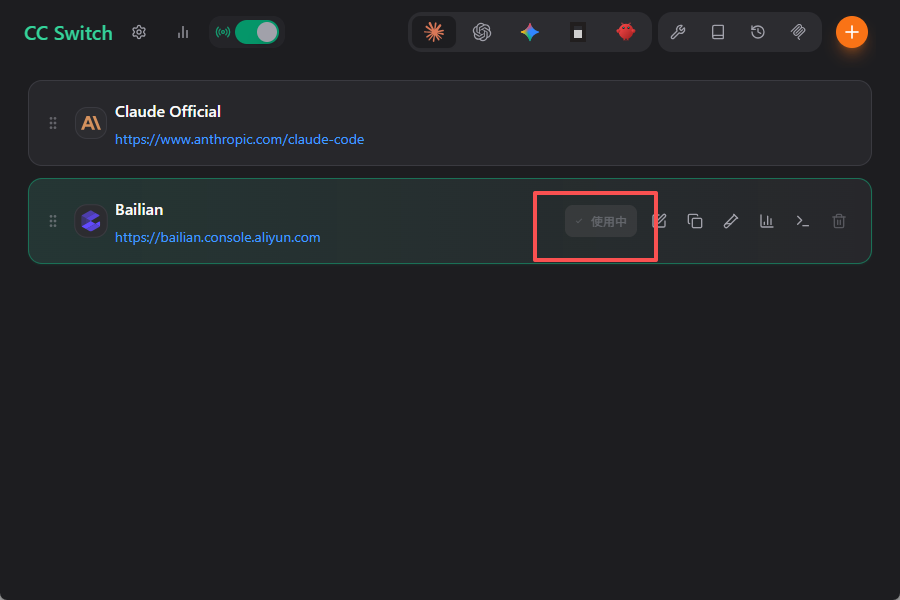Click the pencil icon on Bailian row
Screen dimensions: 900x600
pyautogui.click(x=731, y=221)
